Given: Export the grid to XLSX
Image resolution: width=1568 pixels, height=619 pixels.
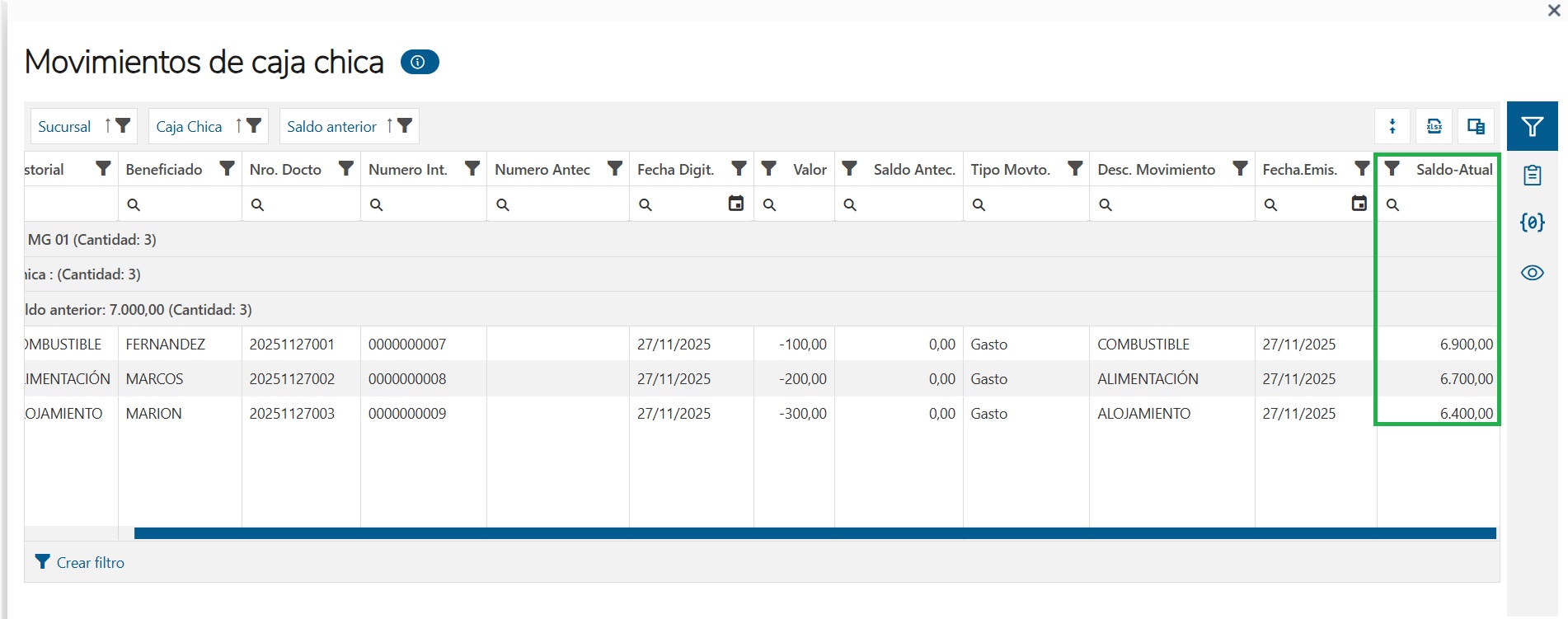Looking at the screenshot, I should coord(1434,126).
